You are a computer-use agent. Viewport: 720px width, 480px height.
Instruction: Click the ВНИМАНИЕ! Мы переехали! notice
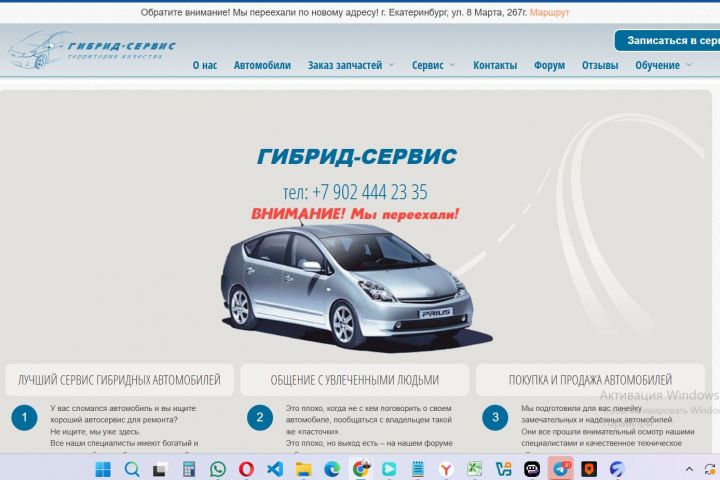coord(355,214)
